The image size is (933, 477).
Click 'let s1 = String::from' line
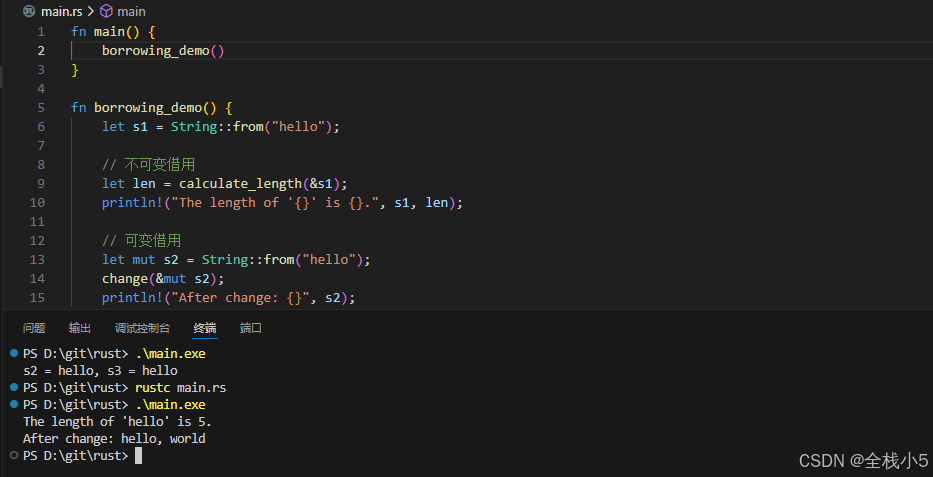221,127
